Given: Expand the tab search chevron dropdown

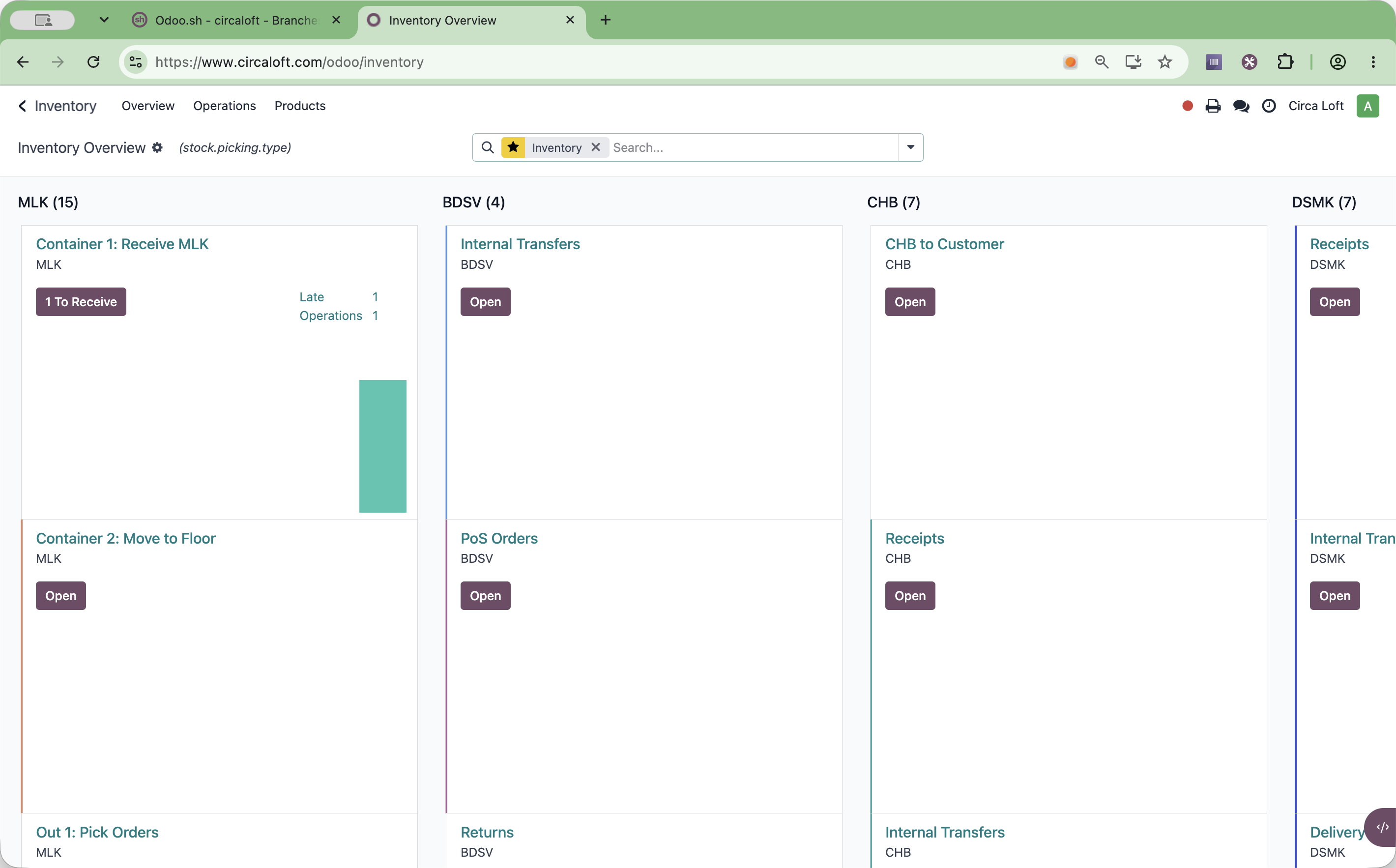Looking at the screenshot, I should point(104,20).
